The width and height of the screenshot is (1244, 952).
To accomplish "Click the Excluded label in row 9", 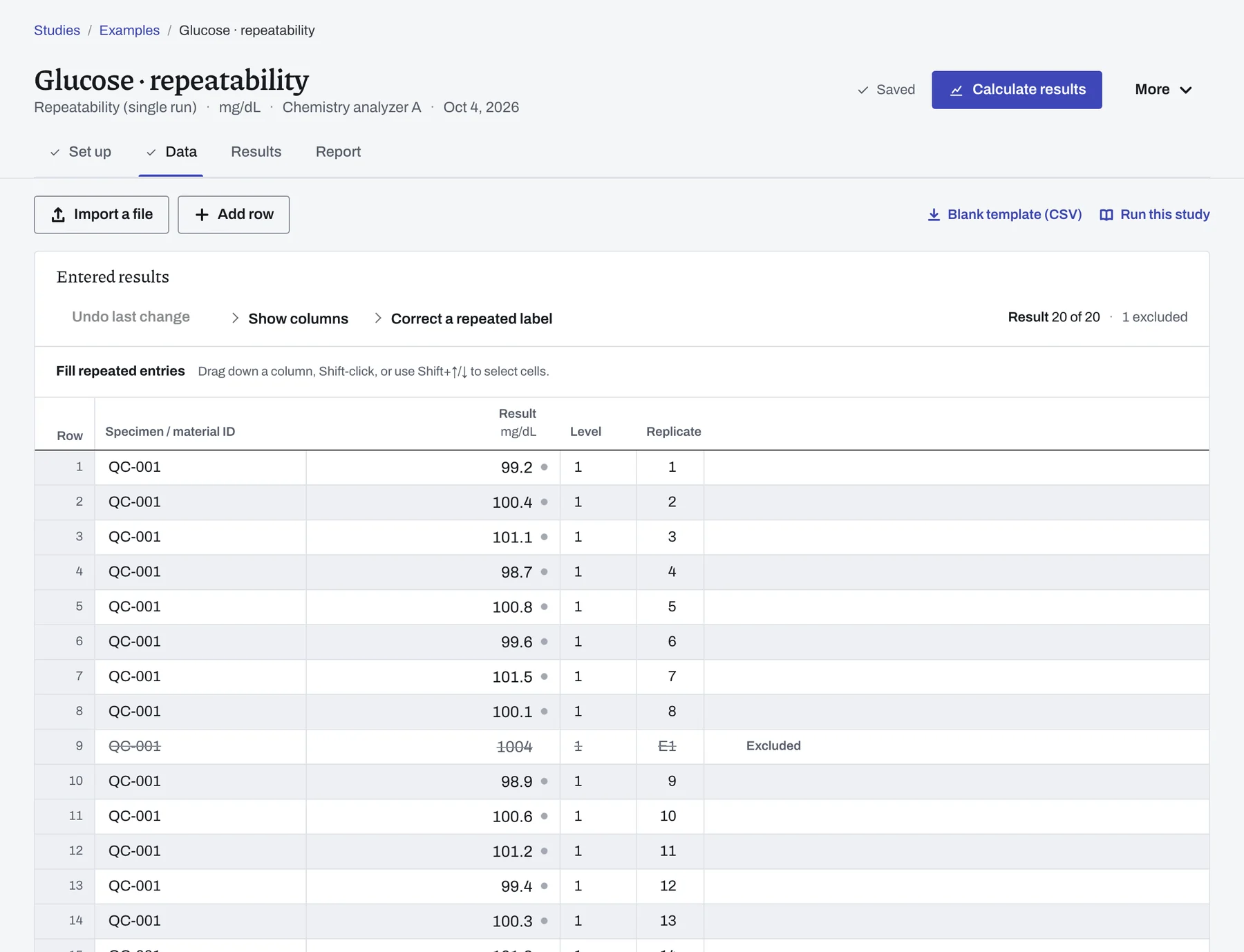I will tap(773, 746).
